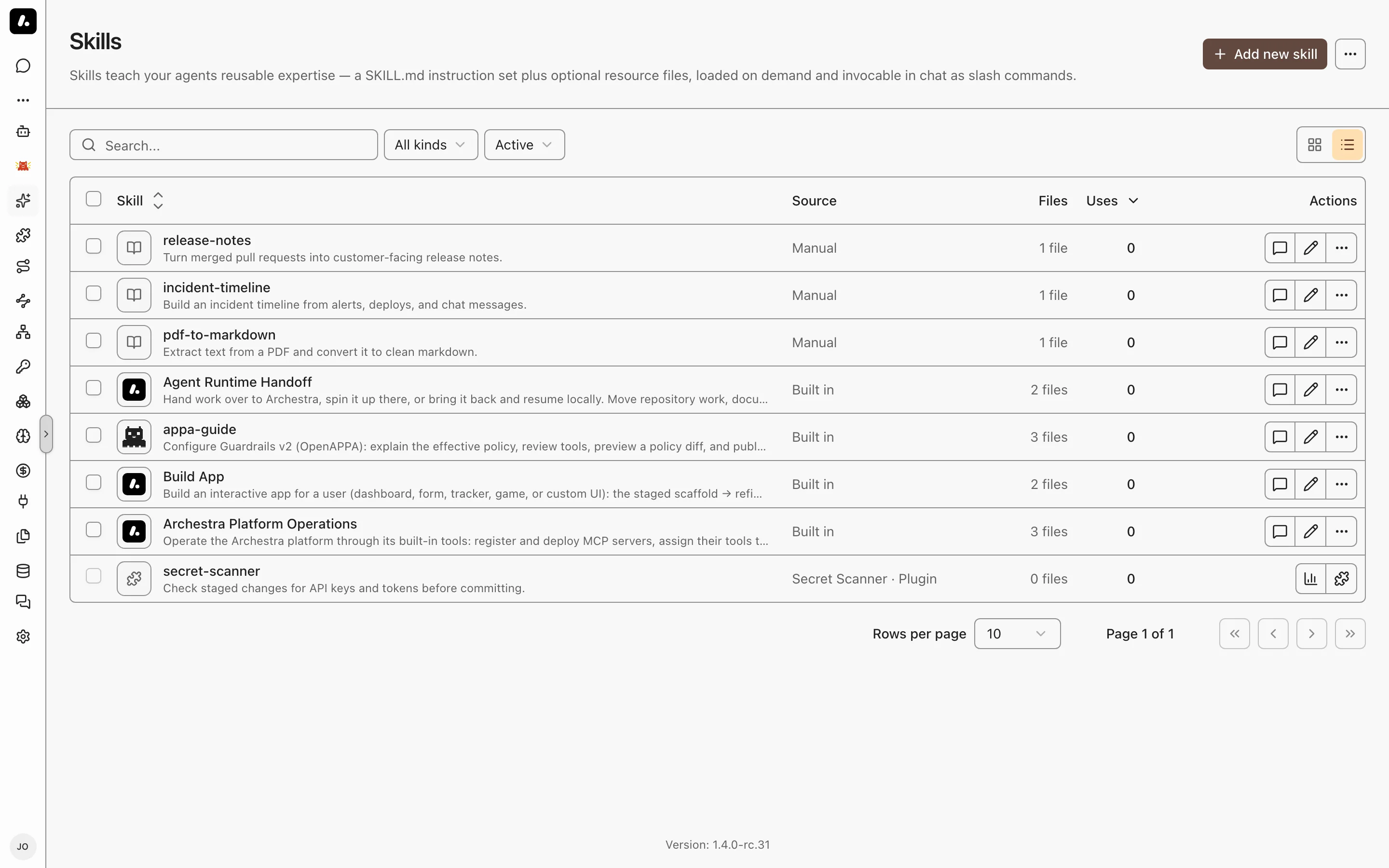View stats chart for secret-scanner
The width and height of the screenshot is (1389, 868).
[1311, 579]
